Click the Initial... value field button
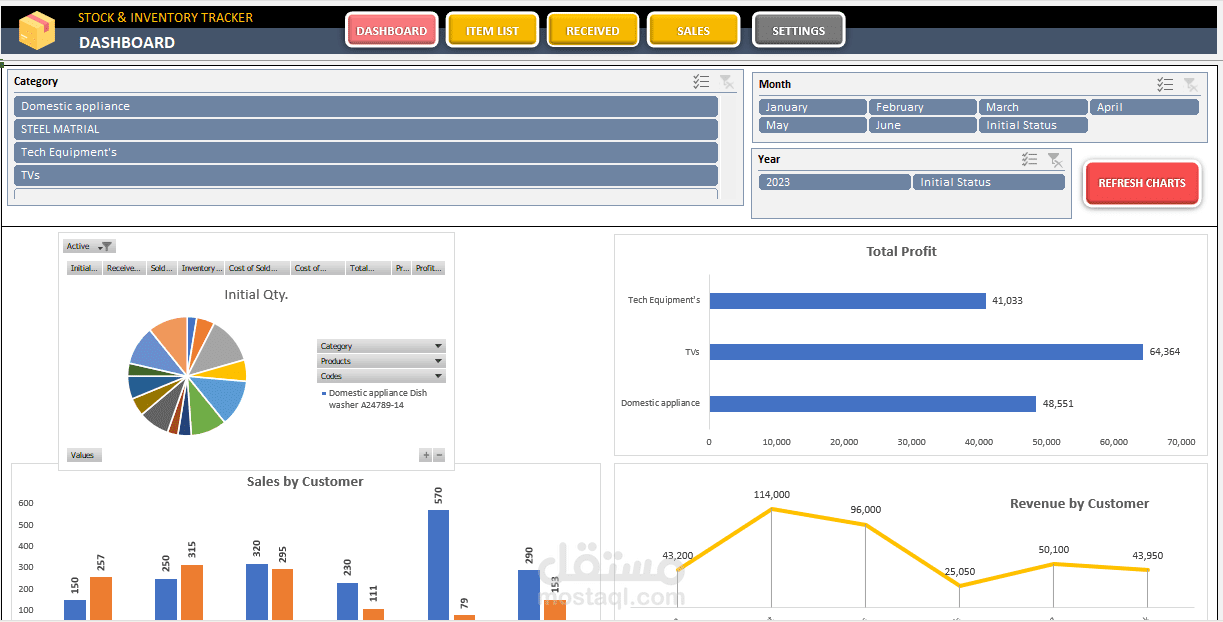This screenshot has height=622, width=1223. [85, 268]
